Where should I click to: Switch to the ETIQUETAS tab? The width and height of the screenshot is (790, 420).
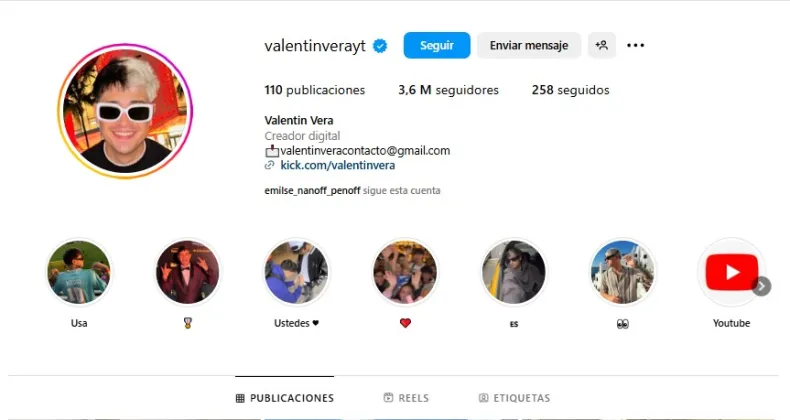coord(514,398)
